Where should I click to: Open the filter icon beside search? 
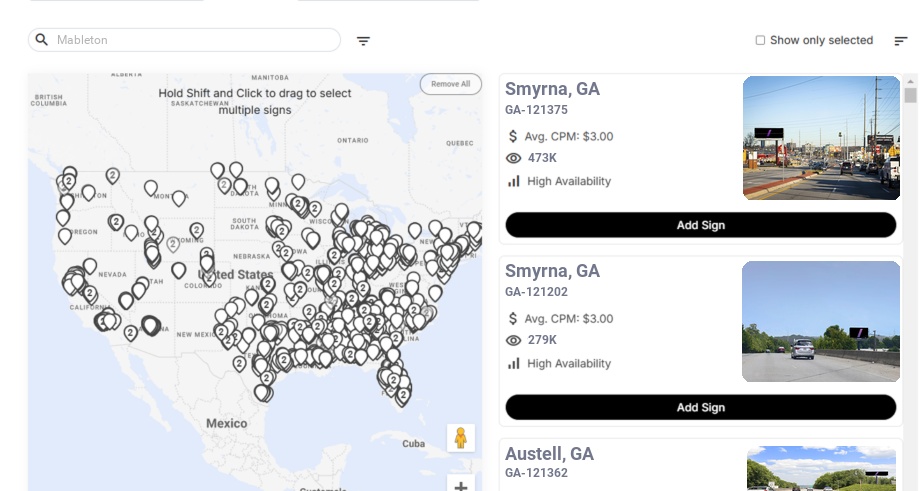point(363,41)
